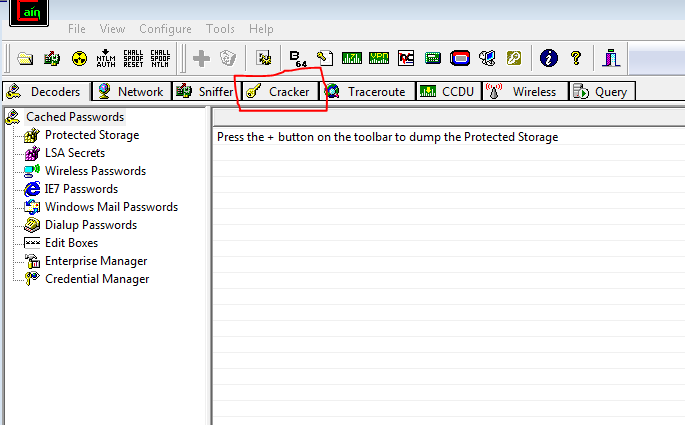Open the File menu
This screenshot has width=685, height=425.
(76, 29)
